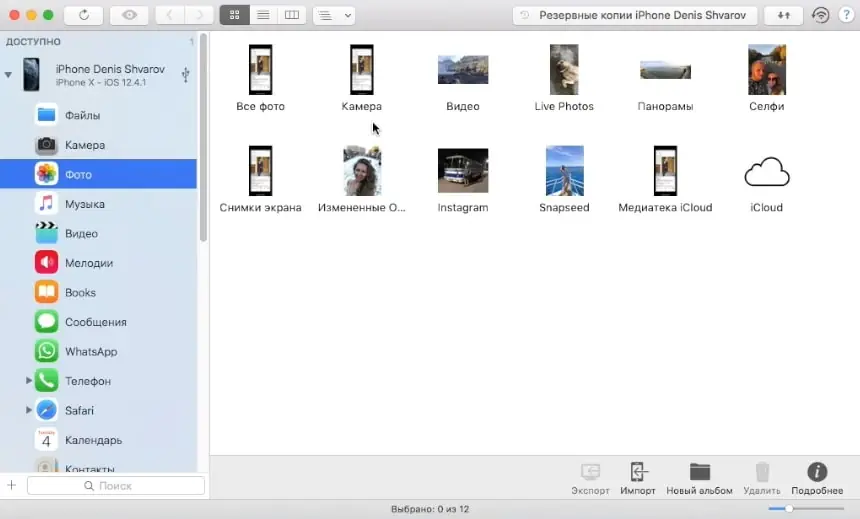
Task: Click the transfers arrows toolbar button
Action: pyautogui.click(x=783, y=15)
